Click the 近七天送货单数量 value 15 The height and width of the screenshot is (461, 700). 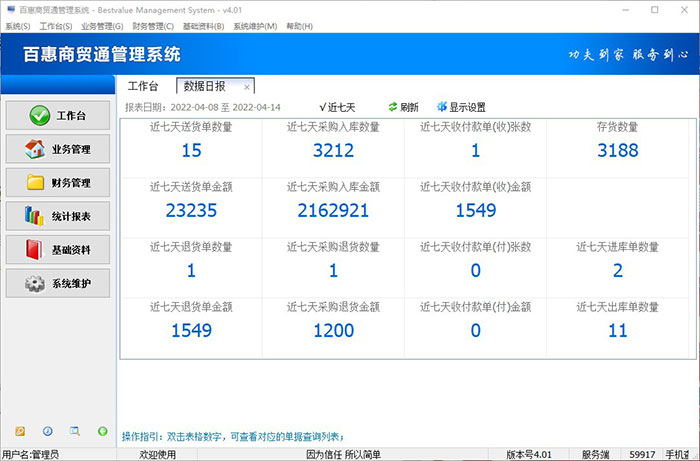(191, 151)
